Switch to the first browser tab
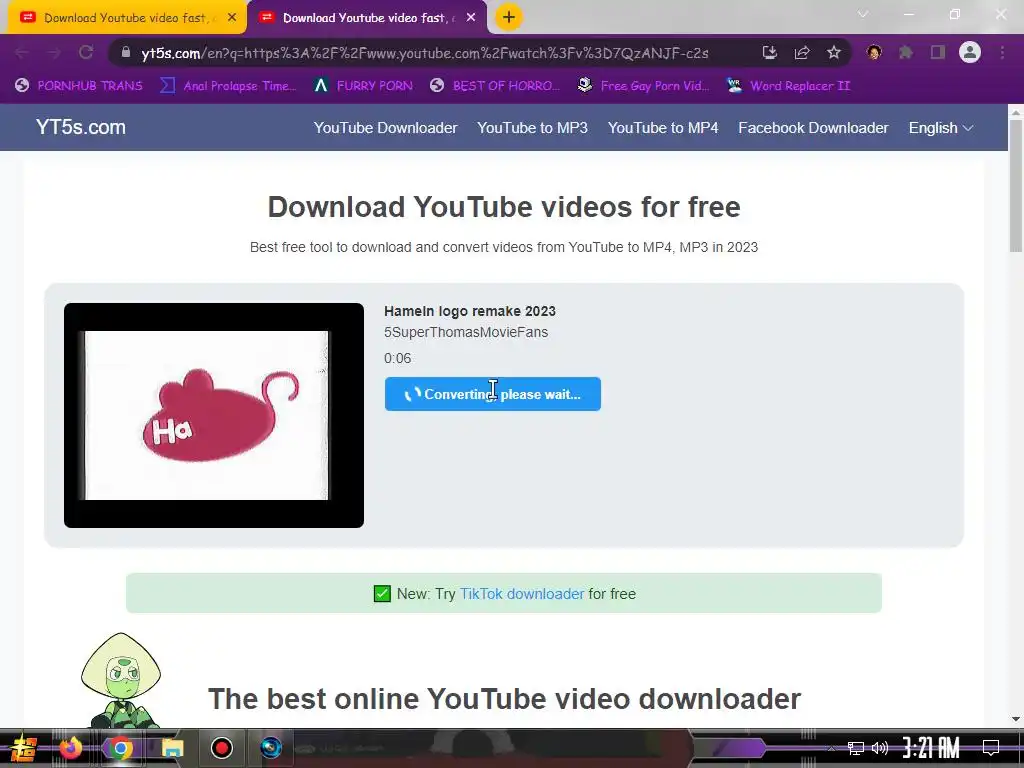Screen dimensions: 1024x768 [127, 18]
